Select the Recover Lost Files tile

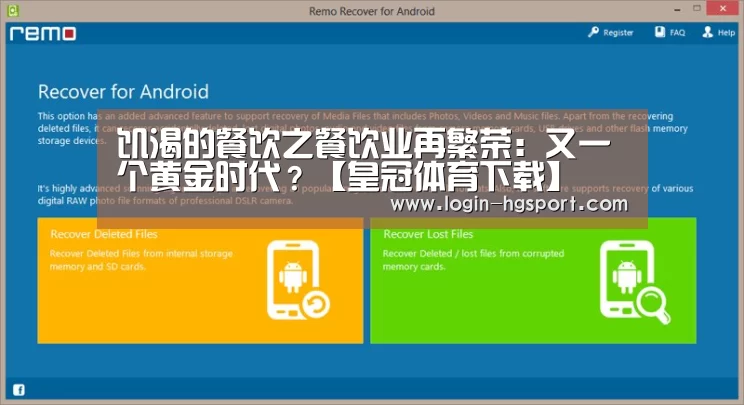click(533, 280)
